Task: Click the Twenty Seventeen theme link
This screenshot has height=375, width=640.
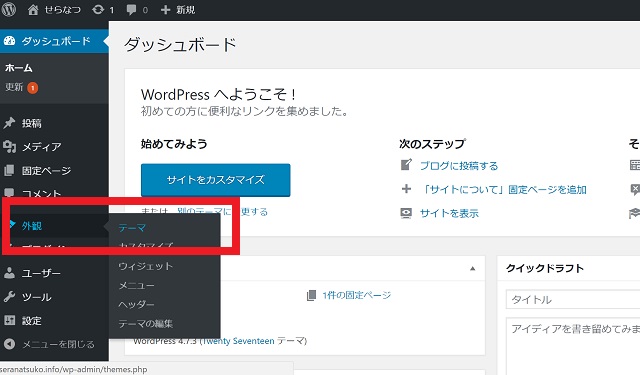Action: click(238, 341)
